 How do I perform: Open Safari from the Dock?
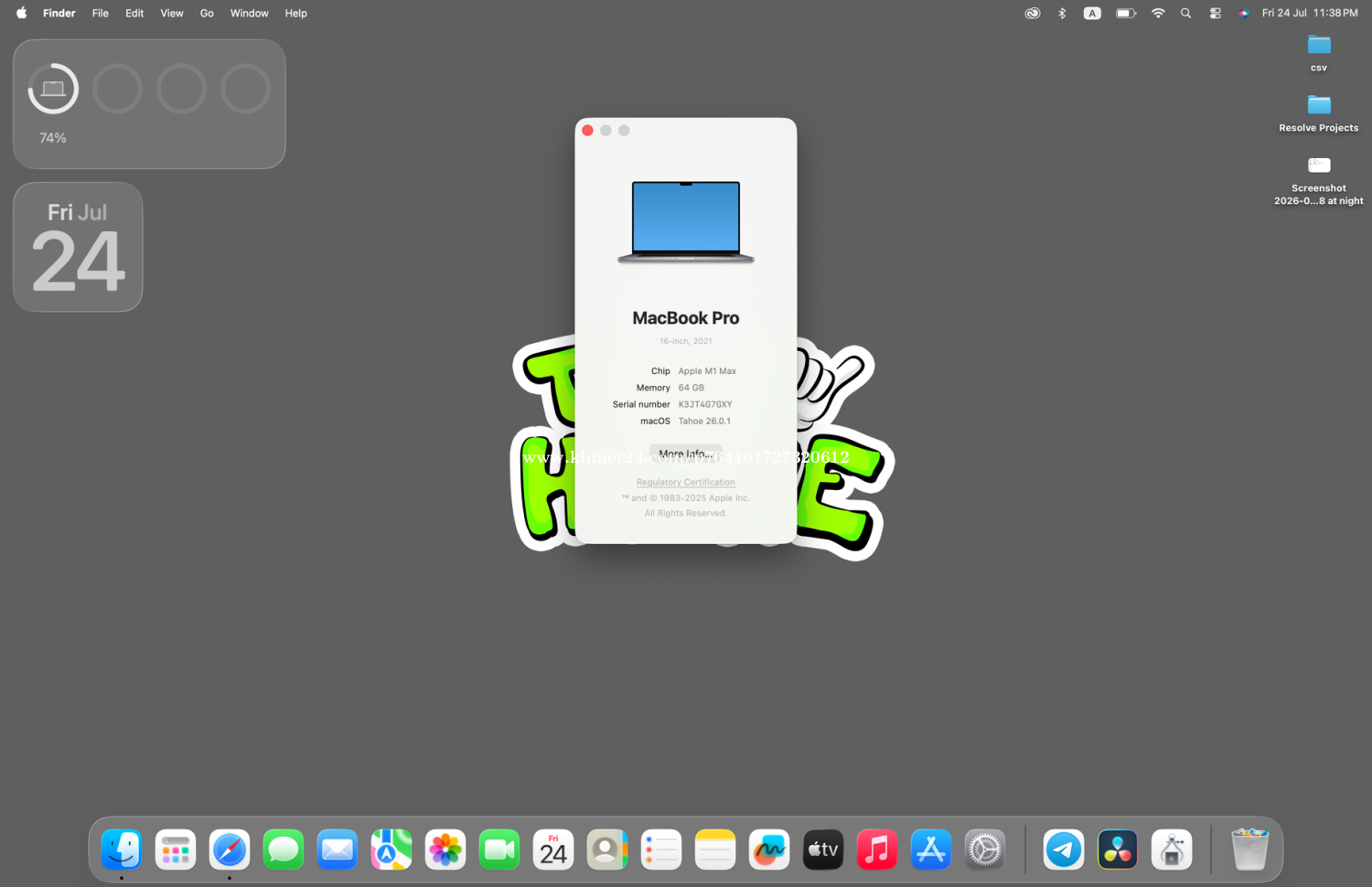[230, 850]
